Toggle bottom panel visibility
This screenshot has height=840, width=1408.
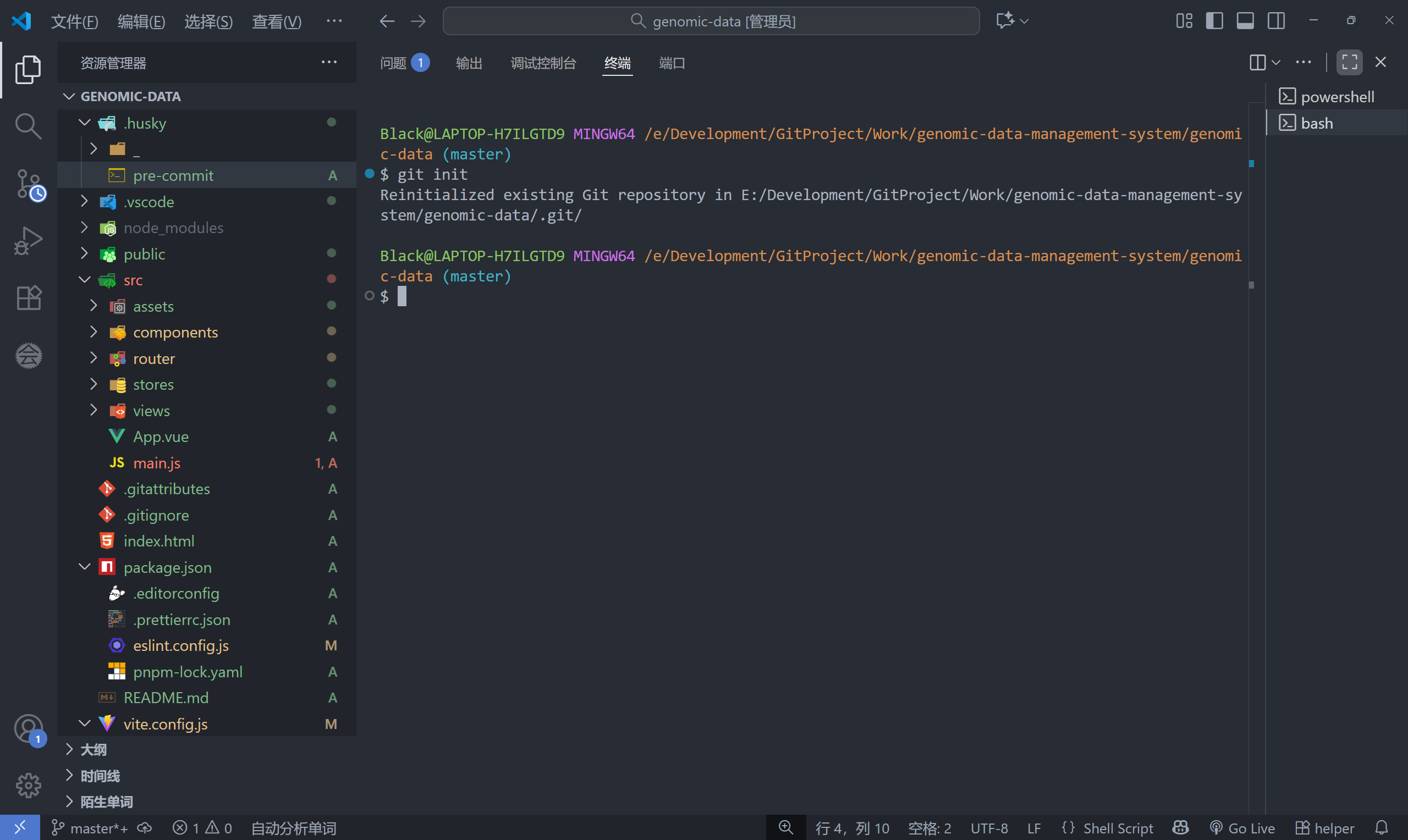[1245, 21]
